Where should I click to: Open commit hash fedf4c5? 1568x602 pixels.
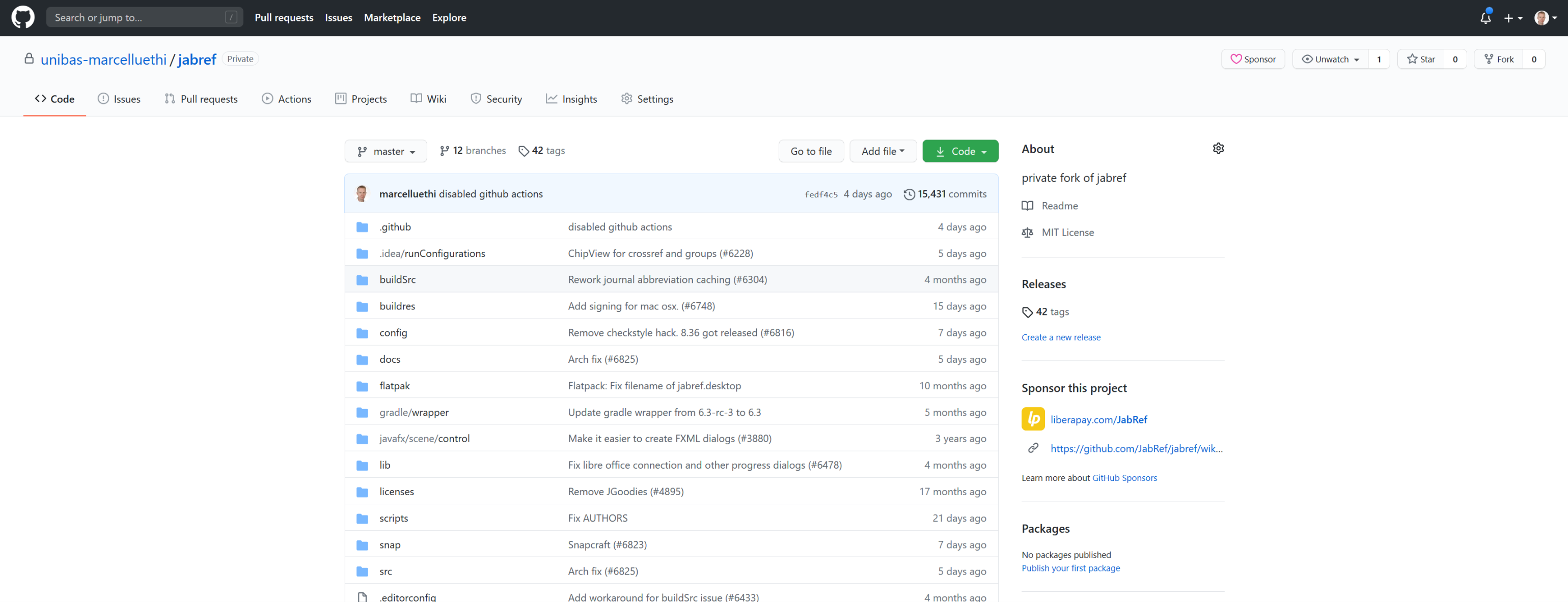(821, 194)
